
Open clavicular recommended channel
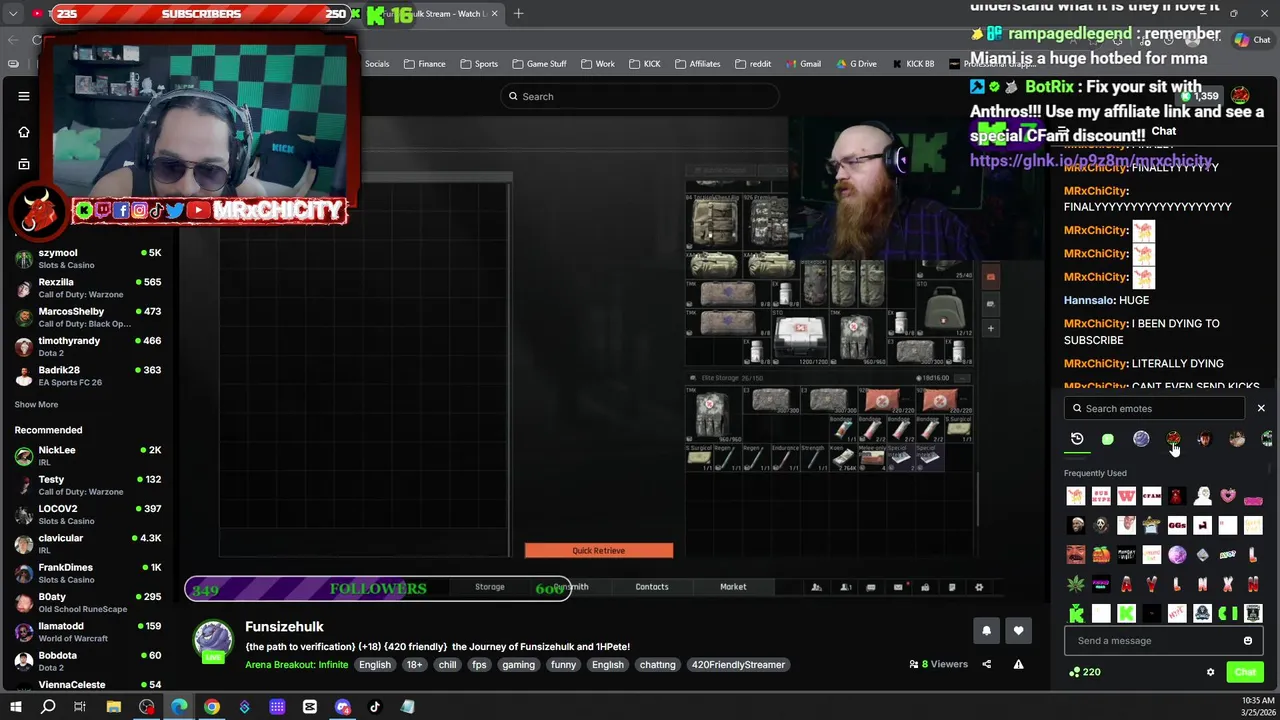(x=88, y=544)
